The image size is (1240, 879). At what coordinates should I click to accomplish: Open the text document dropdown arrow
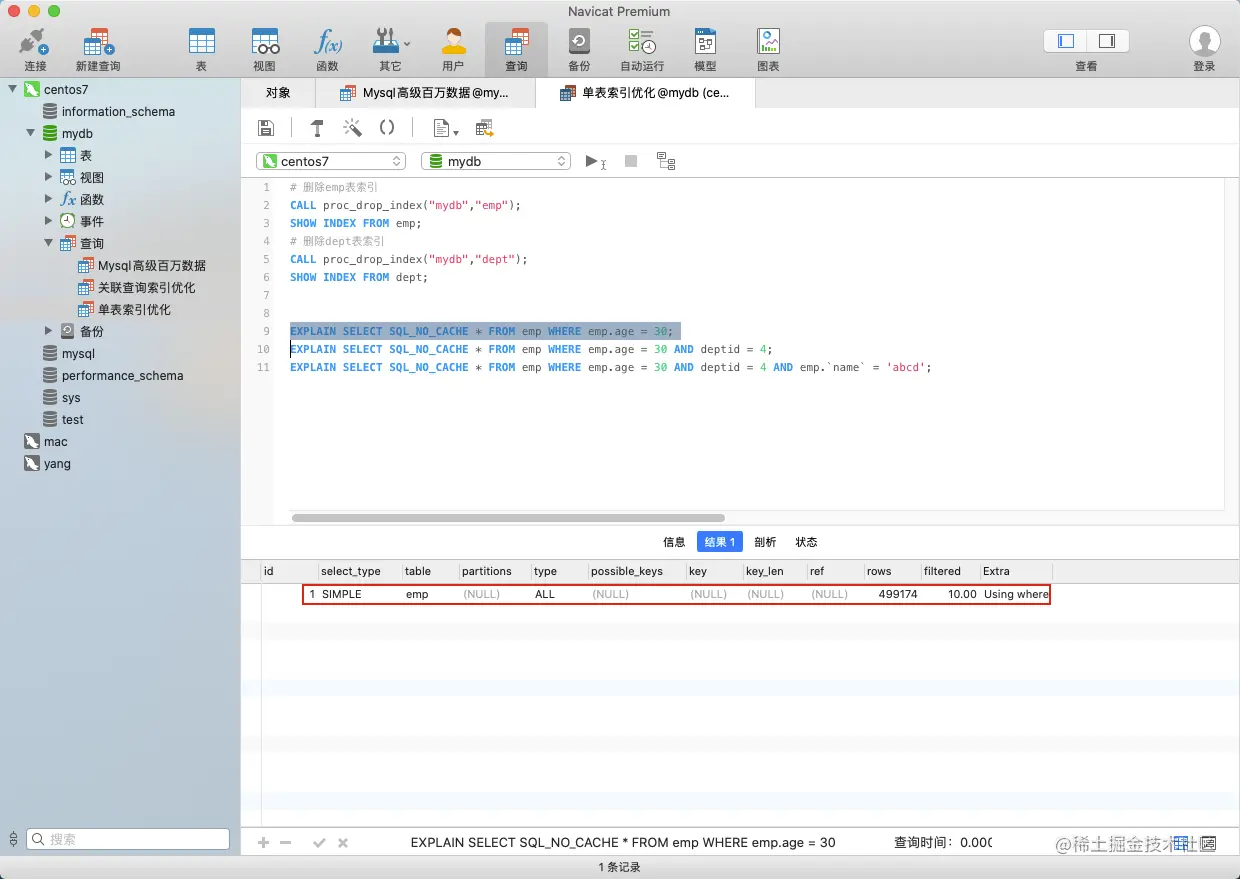456,131
